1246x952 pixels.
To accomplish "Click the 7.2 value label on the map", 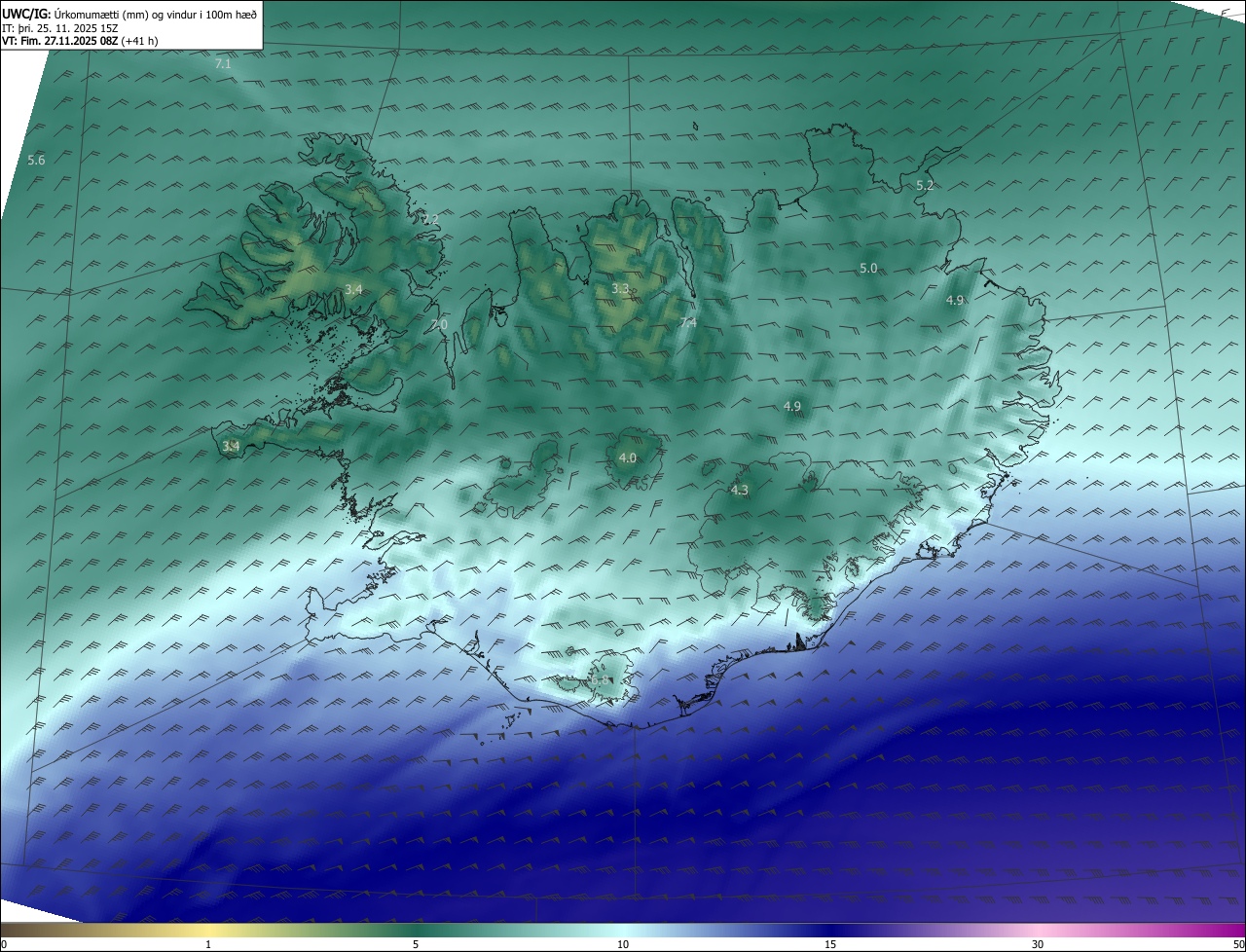I will point(430,219).
